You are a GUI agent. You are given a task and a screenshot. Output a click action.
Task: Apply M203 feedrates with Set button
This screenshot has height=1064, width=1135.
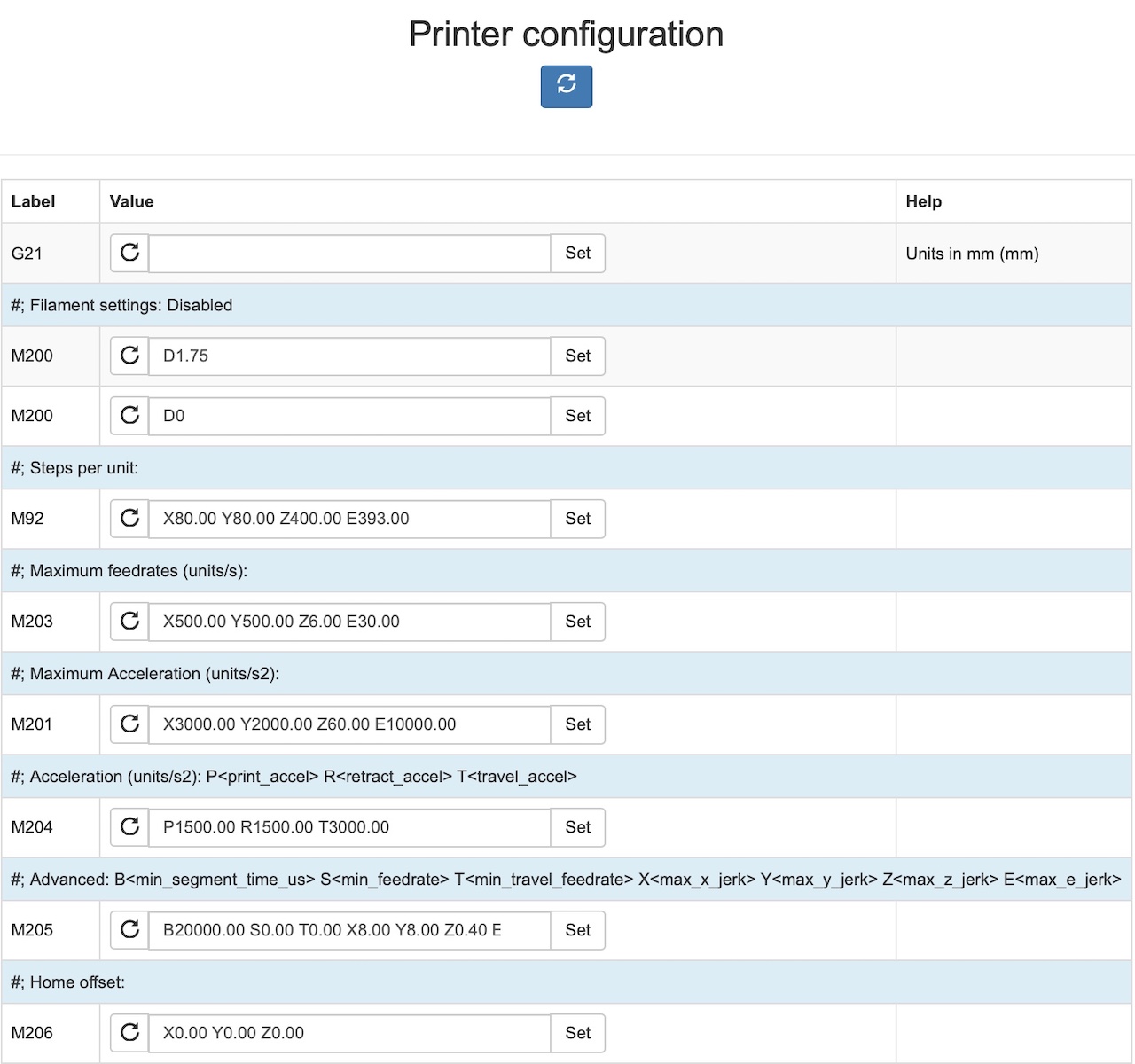pos(577,622)
